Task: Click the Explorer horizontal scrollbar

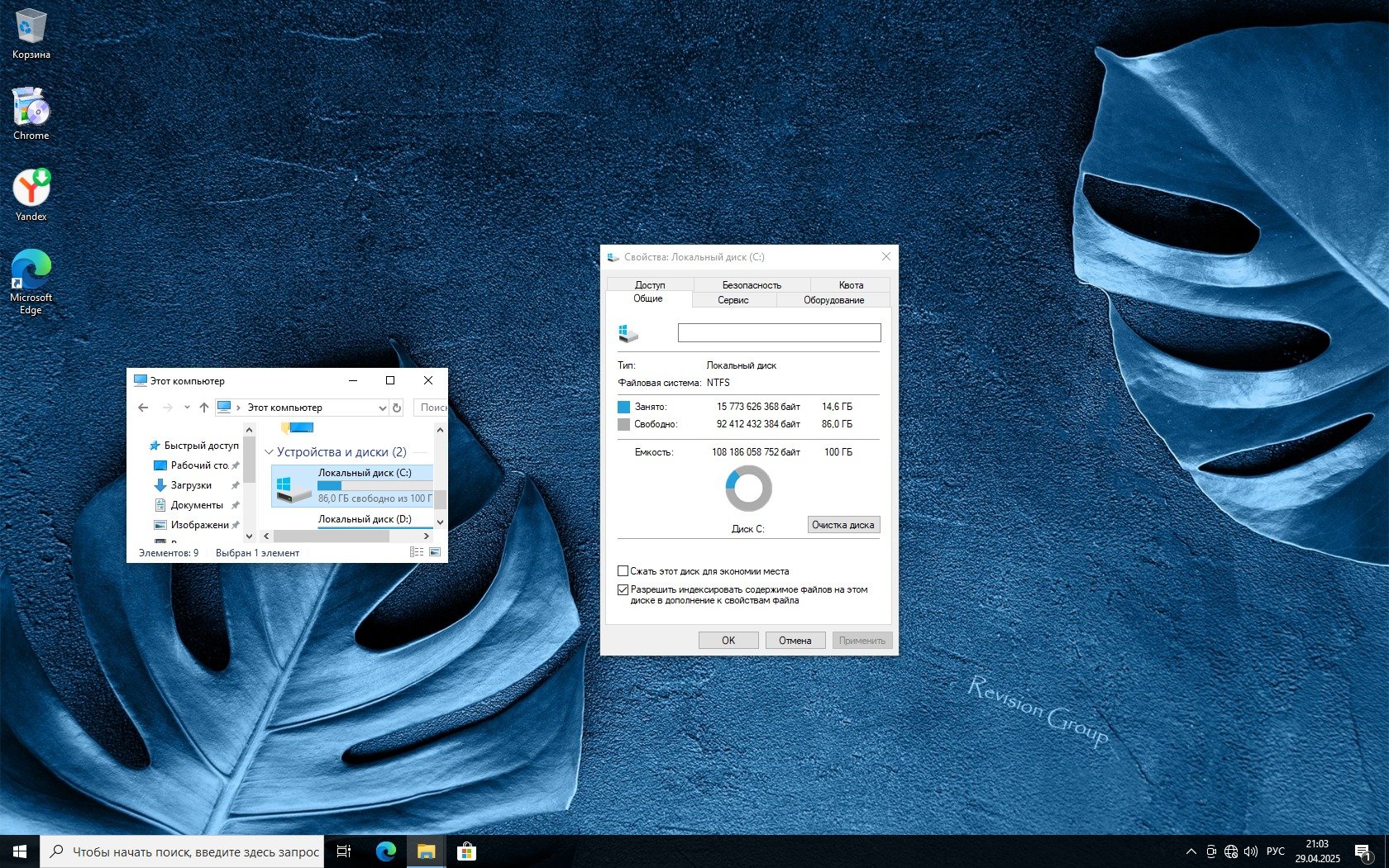Action: (331, 536)
